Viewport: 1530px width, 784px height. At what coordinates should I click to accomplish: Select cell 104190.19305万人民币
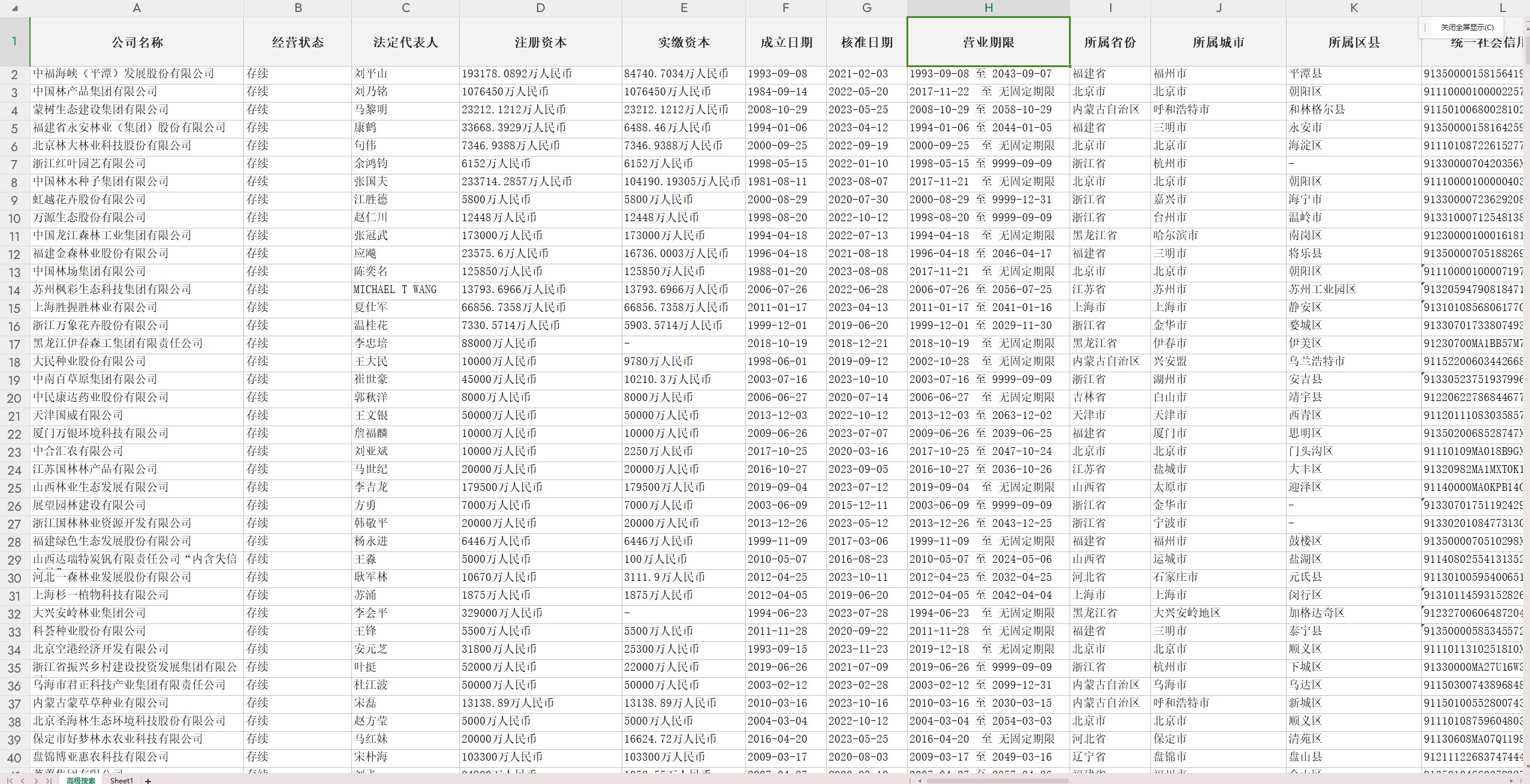[x=684, y=182]
